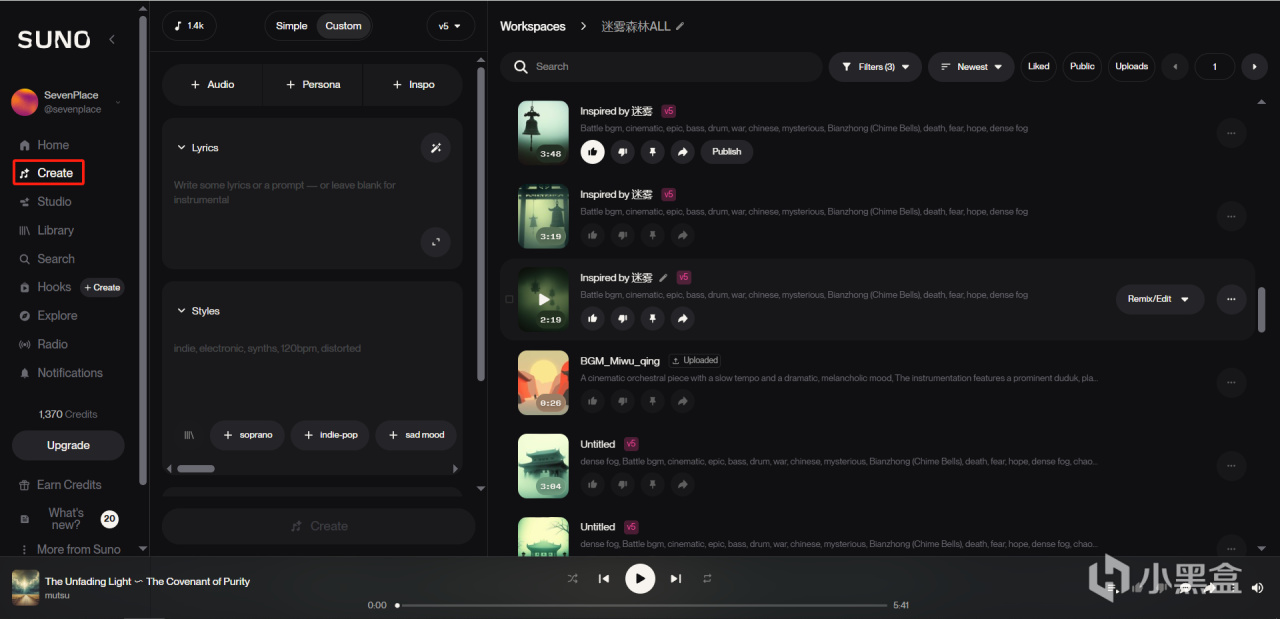Image resolution: width=1280 pixels, height=619 pixels.
Task: Edit the workspace name pencil icon
Action: [x=680, y=26]
